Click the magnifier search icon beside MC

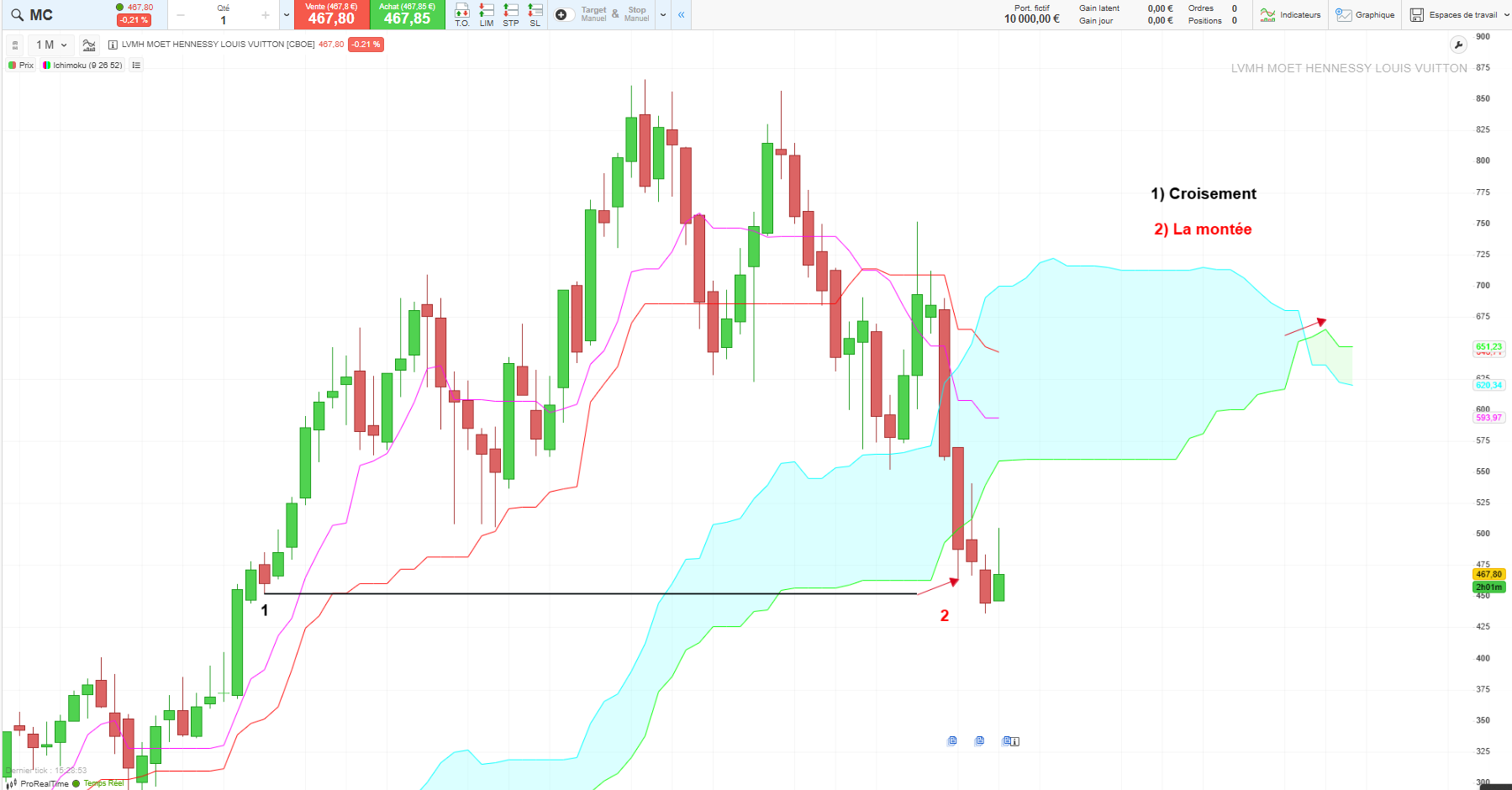pyautogui.click(x=17, y=14)
